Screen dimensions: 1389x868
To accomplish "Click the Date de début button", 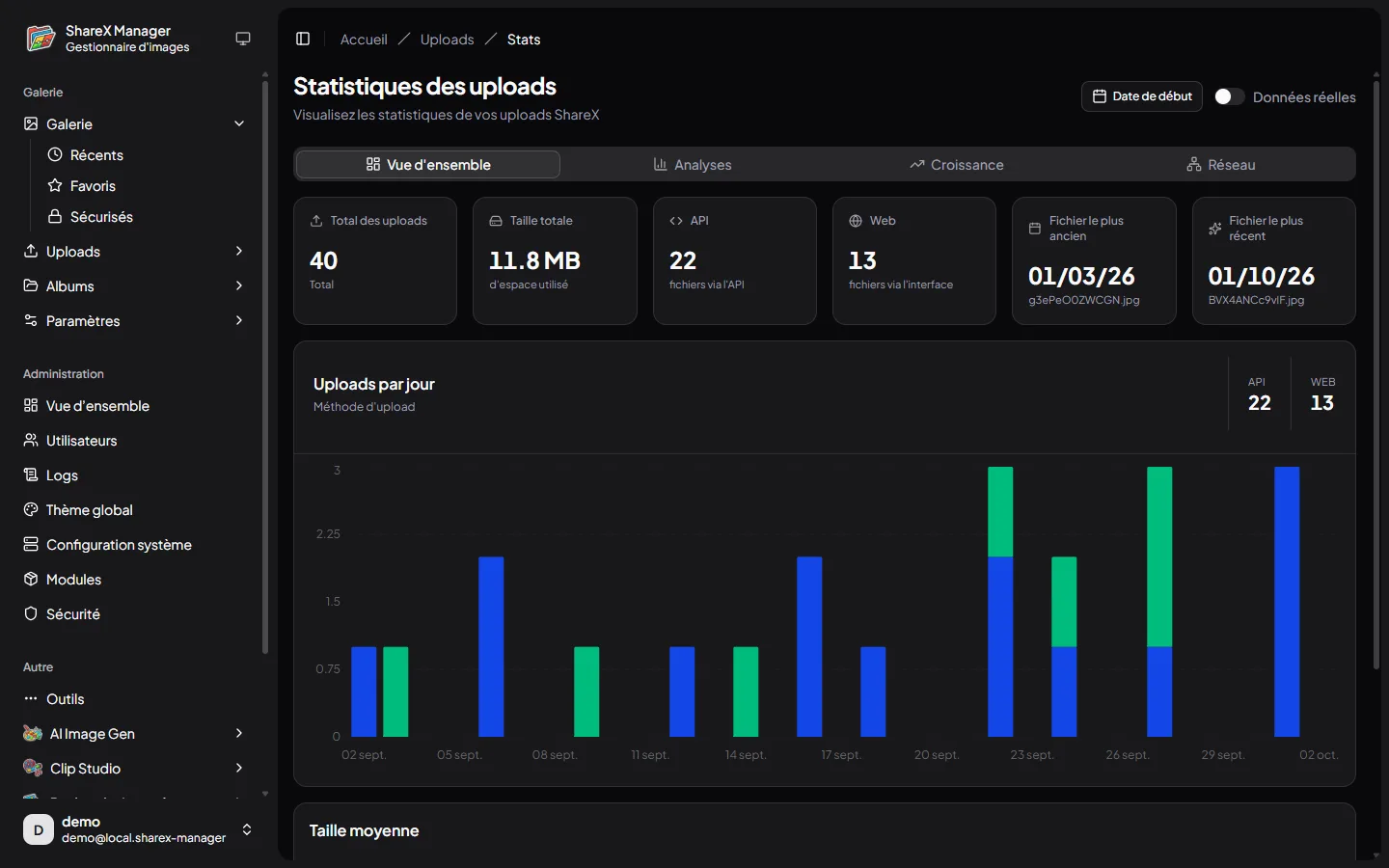I will pos(1142,96).
